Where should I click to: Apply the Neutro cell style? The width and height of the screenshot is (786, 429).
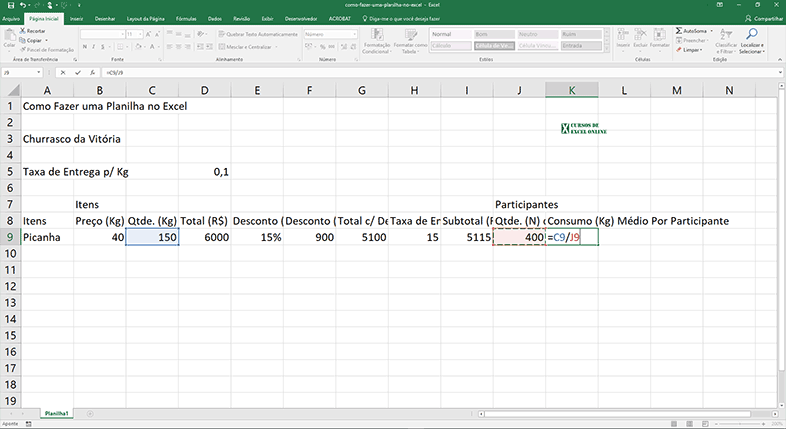pyautogui.click(x=538, y=34)
